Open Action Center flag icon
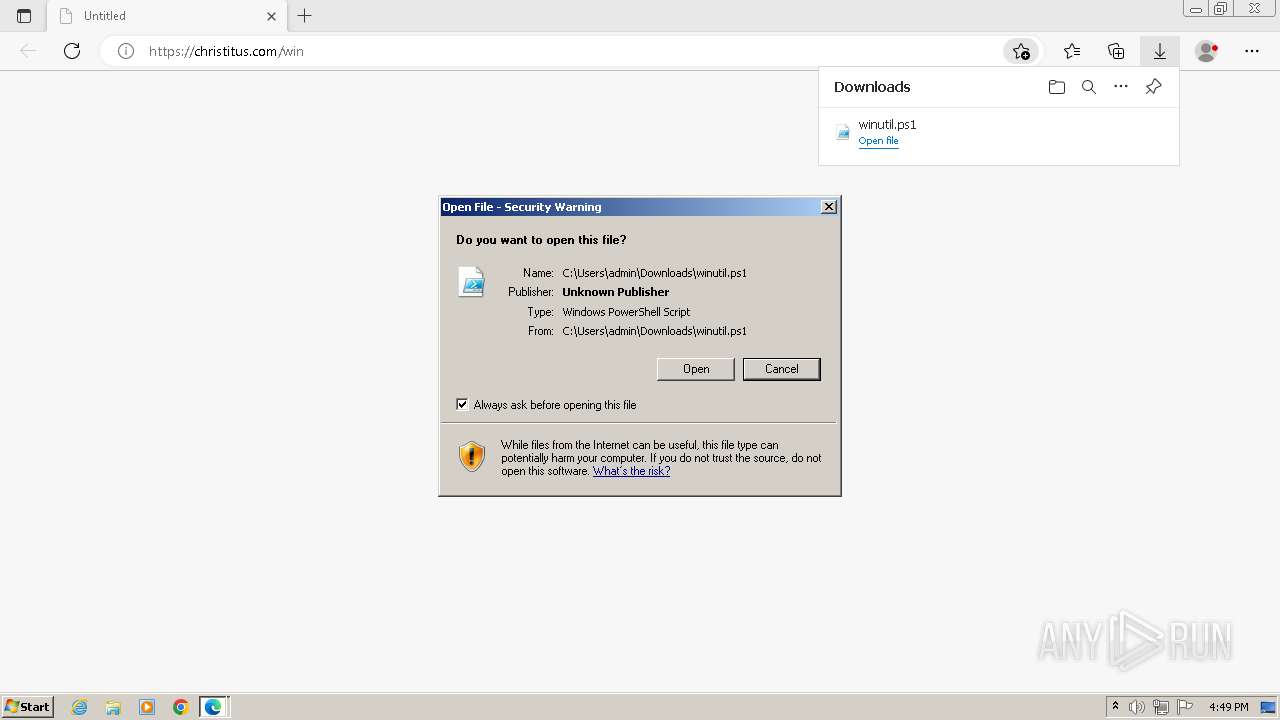Viewport: 1280px width, 720px height. (1185, 707)
